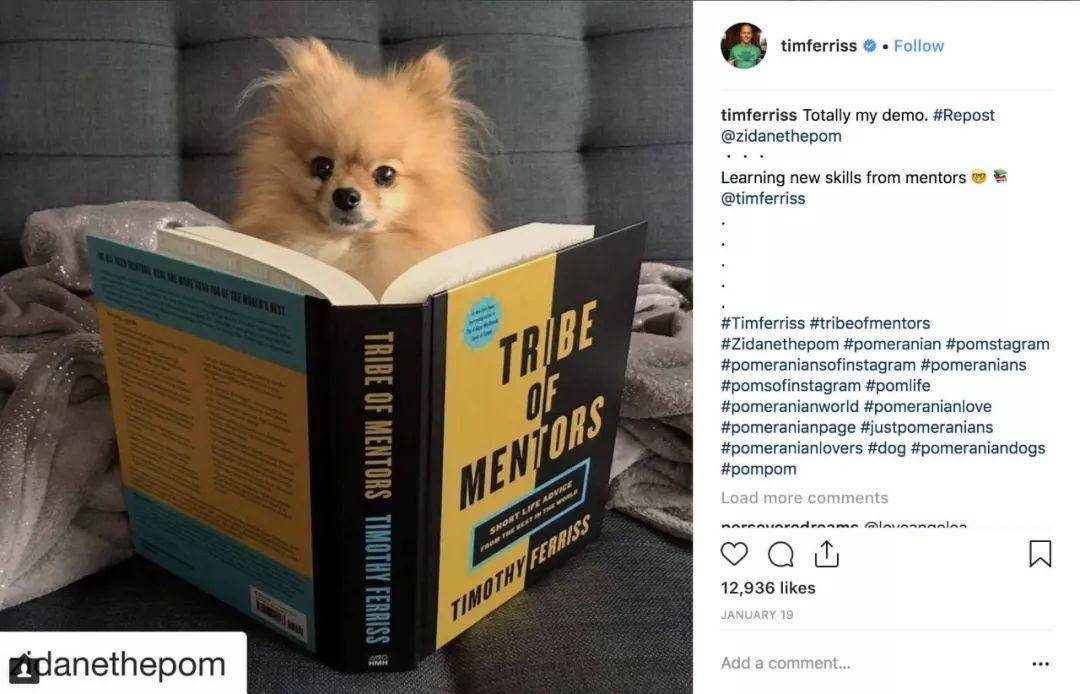
Task: Open the three-dot more options menu
Action: (x=1040, y=664)
